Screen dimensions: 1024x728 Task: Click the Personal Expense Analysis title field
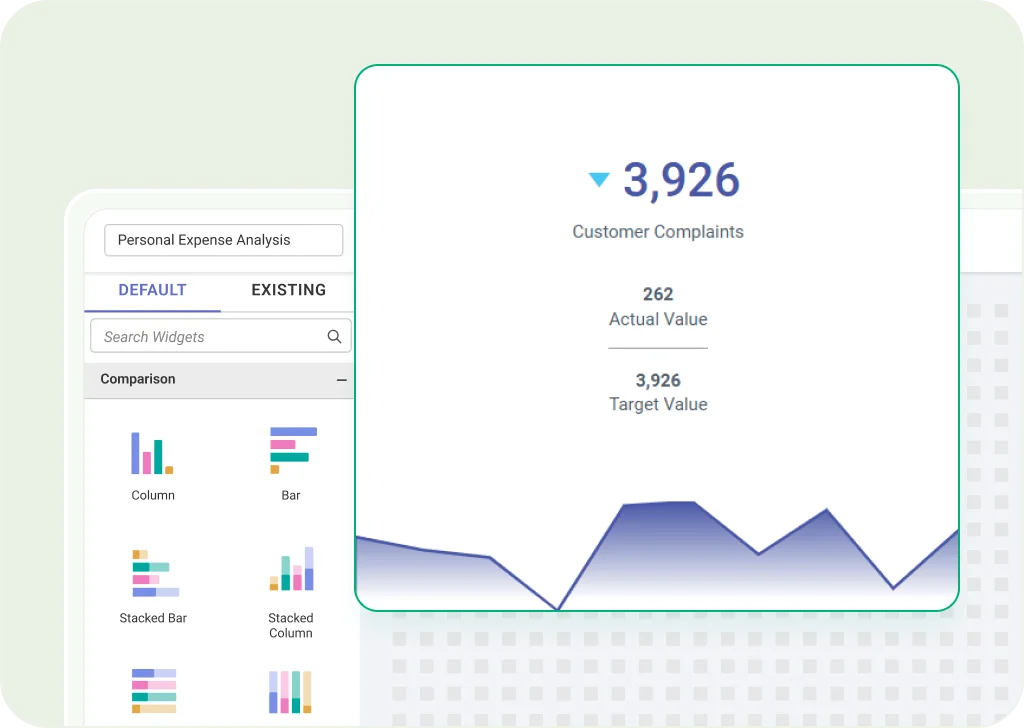(x=223, y=240)
